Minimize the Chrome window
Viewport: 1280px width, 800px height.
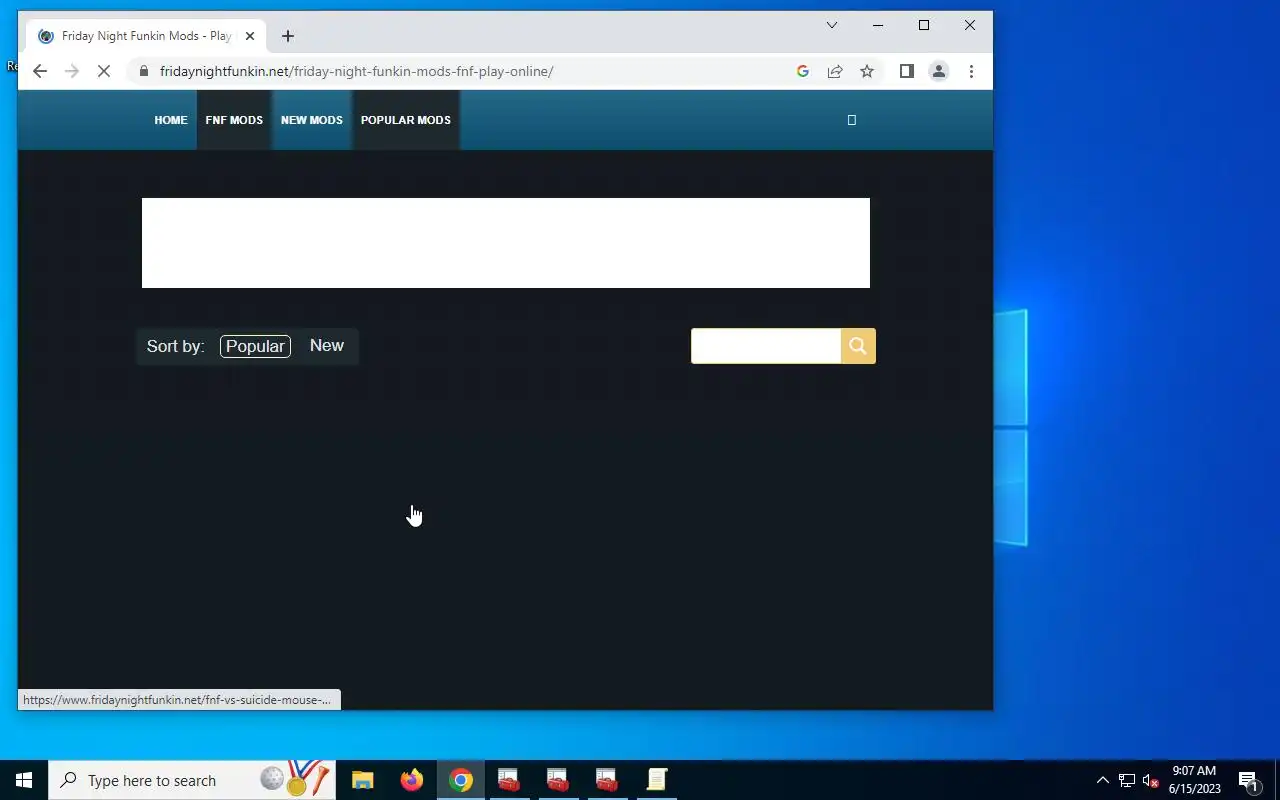coord(878,25)
